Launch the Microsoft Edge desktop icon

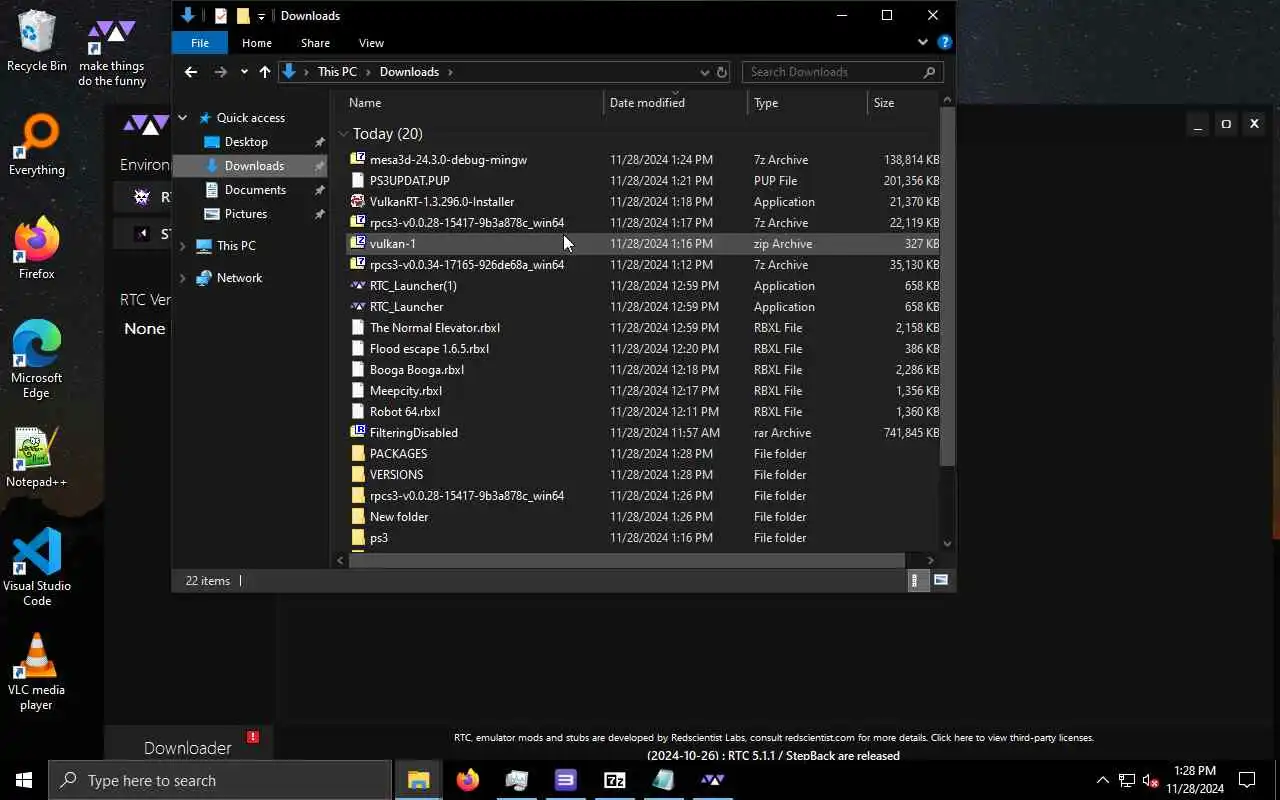click(37, 360)
